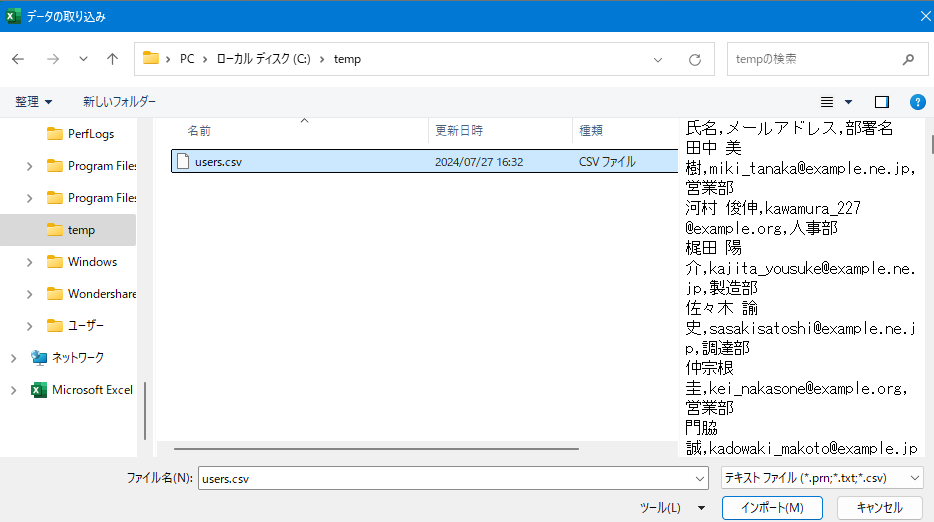Click the ファイル名 input field

point(444,478)
